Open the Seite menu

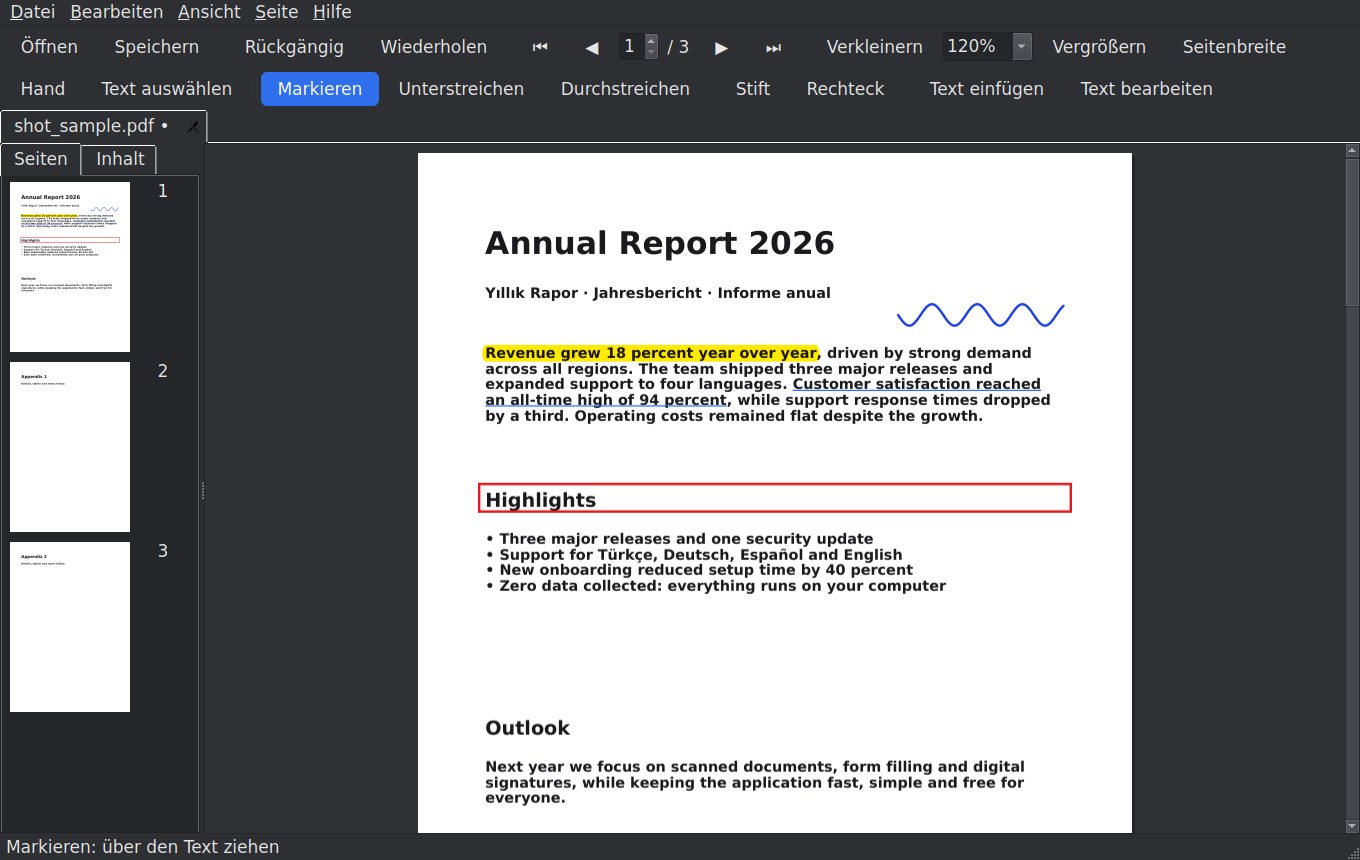click(x=276, y=12)
